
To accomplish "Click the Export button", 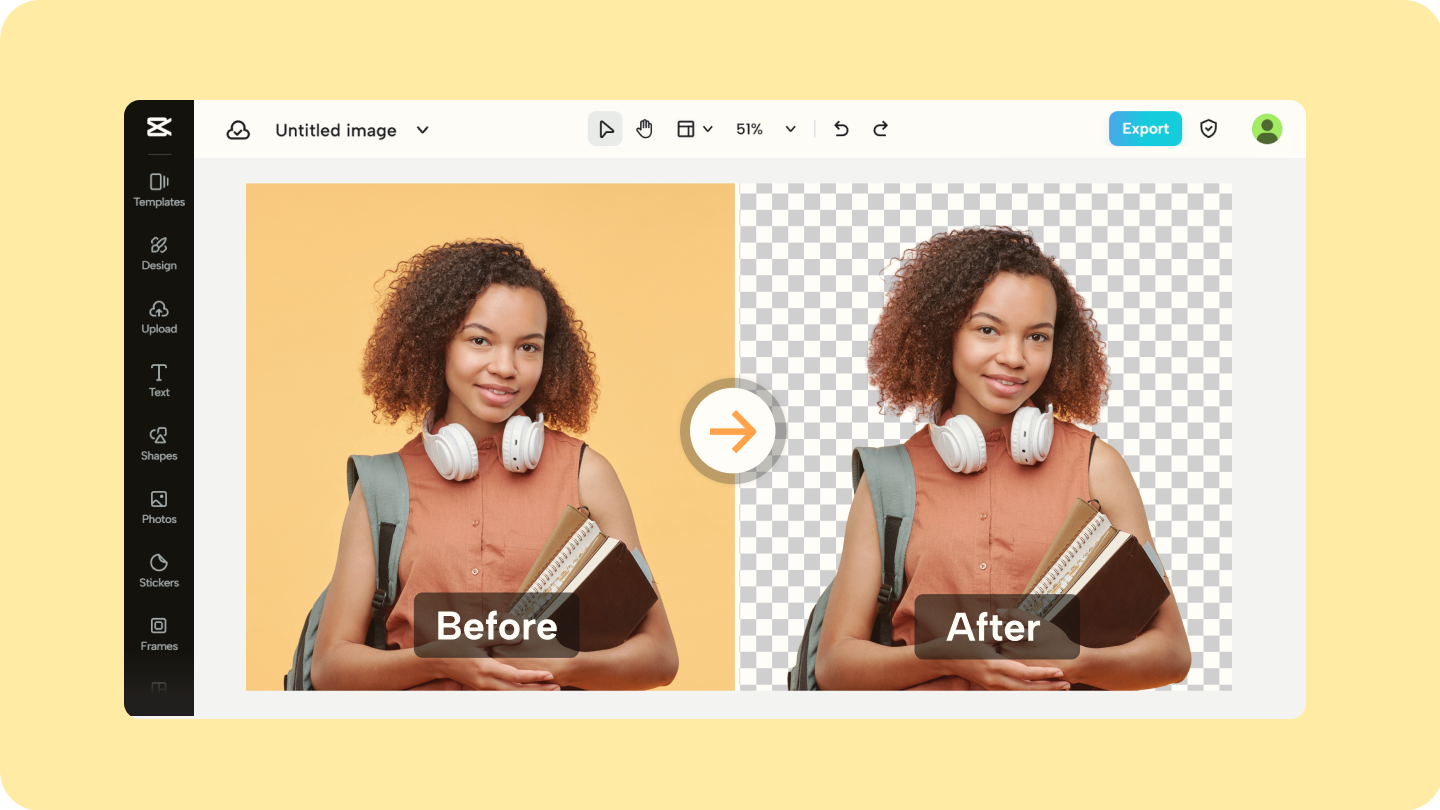I will (x=1145, y=129).
